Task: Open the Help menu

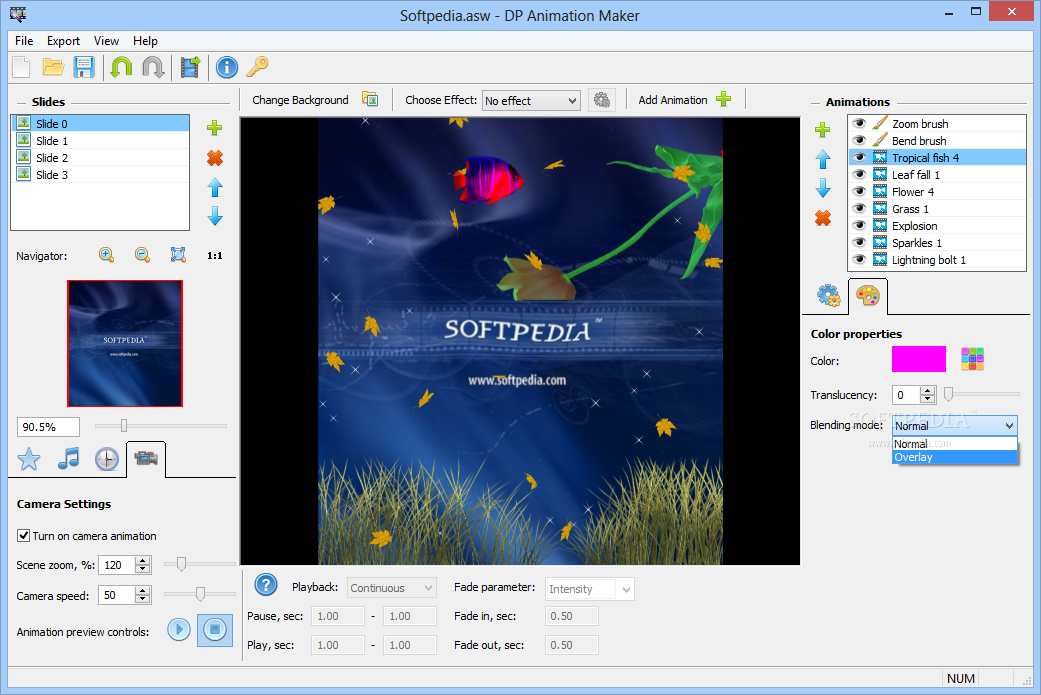Action: point(145,40)
